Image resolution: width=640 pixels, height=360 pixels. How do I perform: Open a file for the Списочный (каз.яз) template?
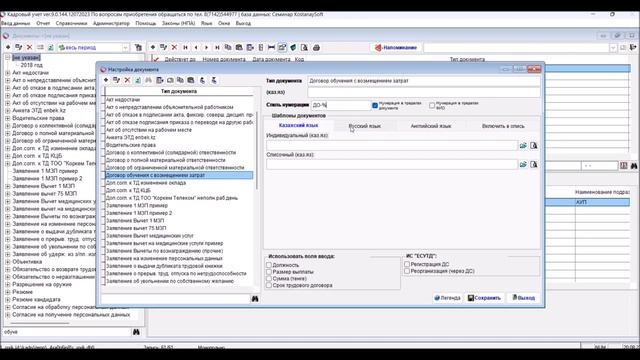523,164
